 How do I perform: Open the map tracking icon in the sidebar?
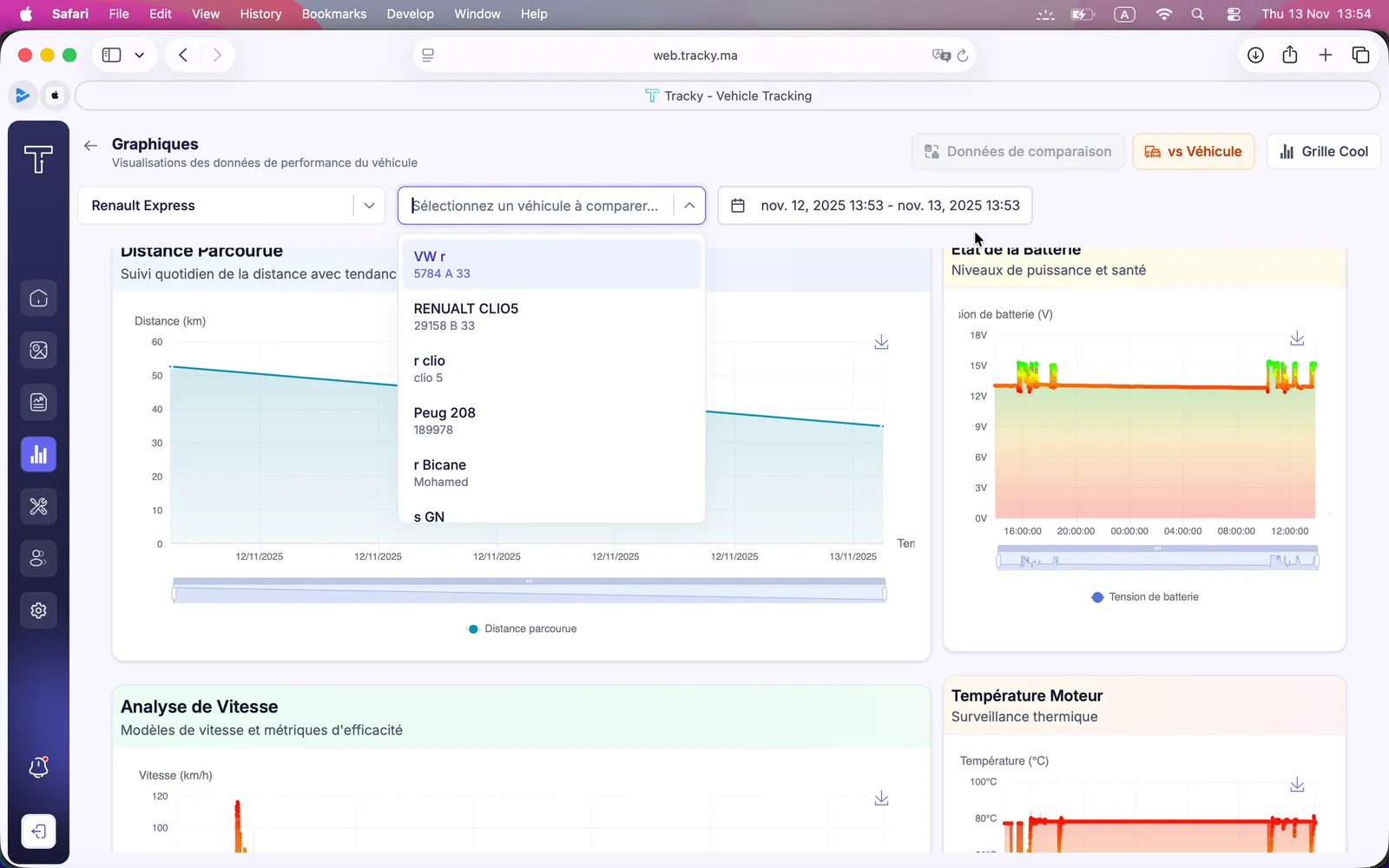pos(38,351)
